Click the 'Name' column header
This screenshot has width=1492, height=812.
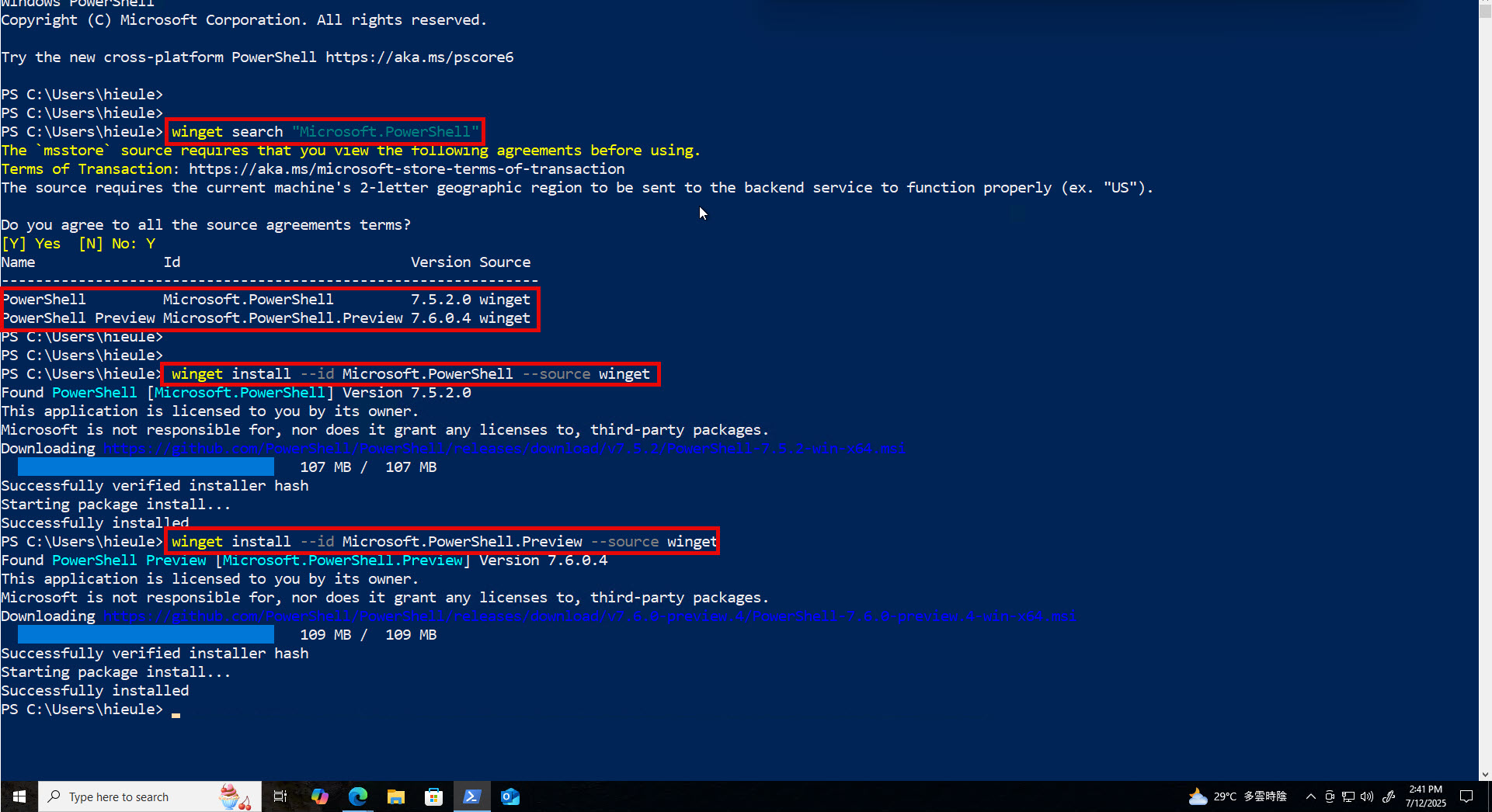pos(18,262)
